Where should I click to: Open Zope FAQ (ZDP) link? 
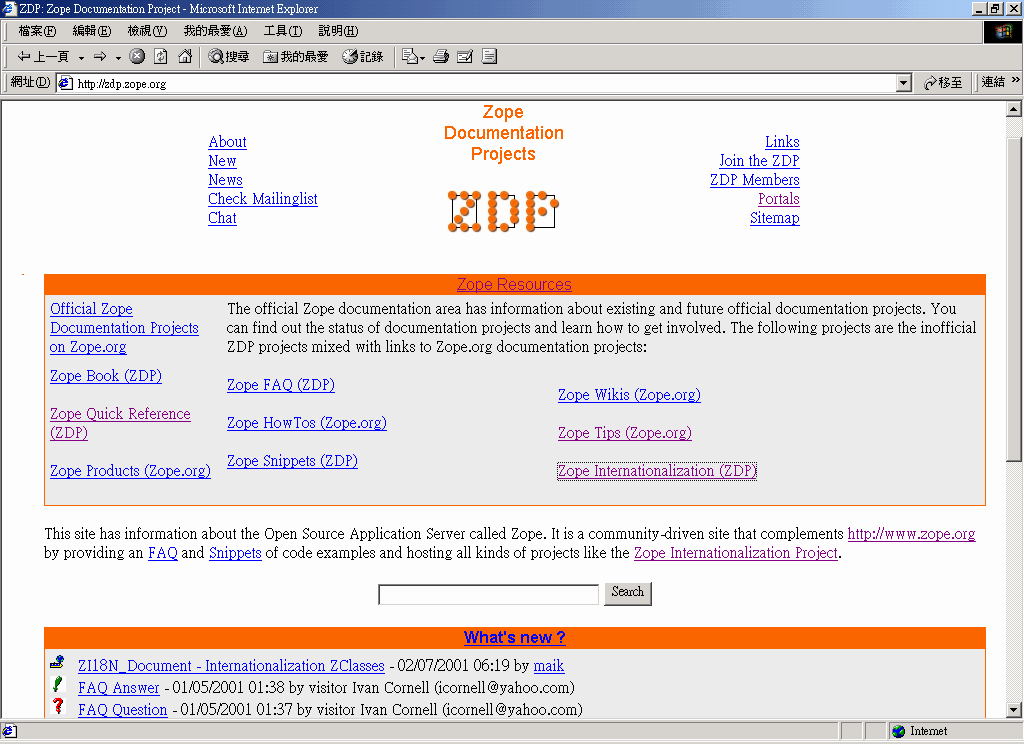point(281,385)
